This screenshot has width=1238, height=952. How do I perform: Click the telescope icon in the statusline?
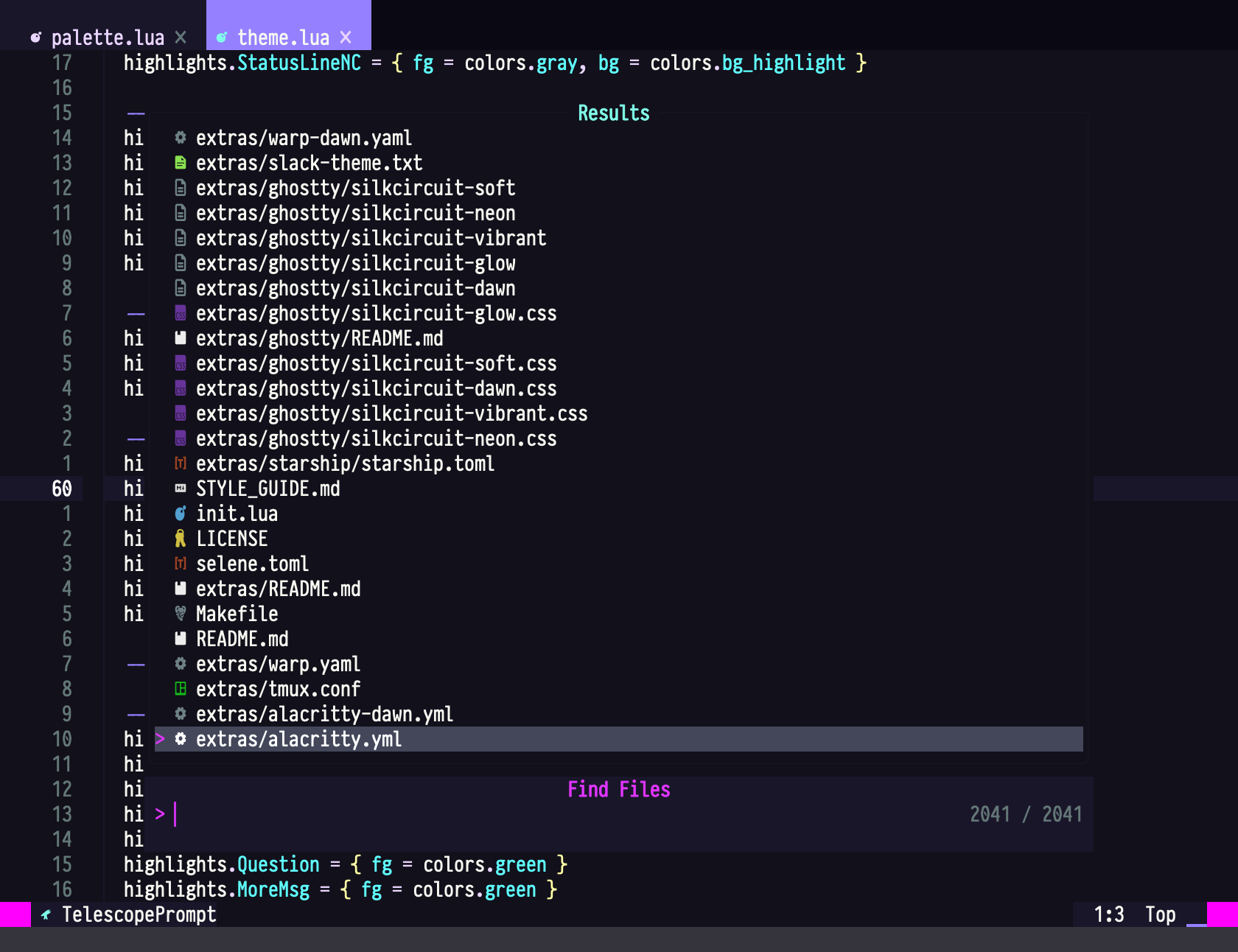[46, 914]
